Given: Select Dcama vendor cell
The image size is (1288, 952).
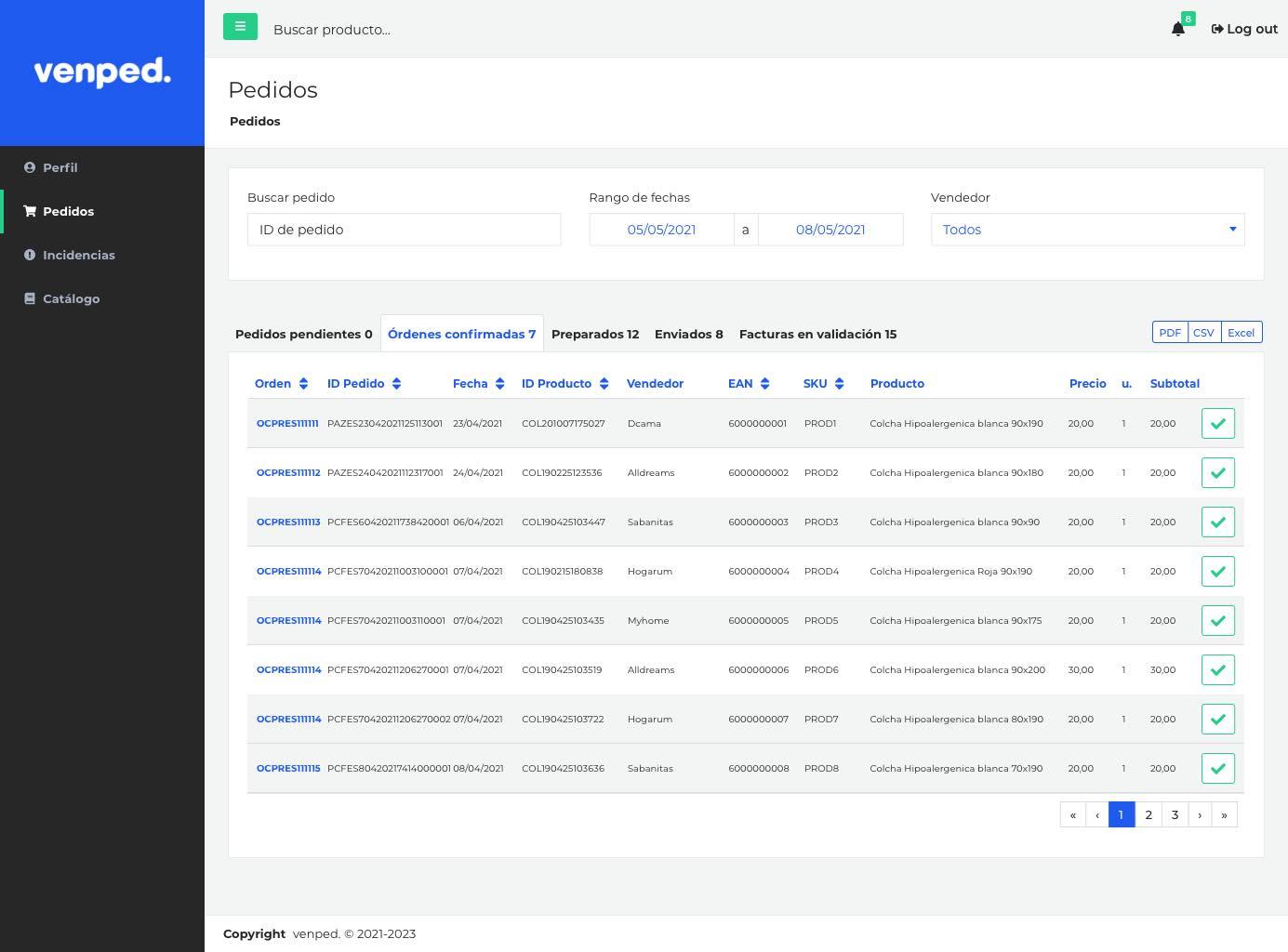Looking at the screenshot, I should coord(644,423).
